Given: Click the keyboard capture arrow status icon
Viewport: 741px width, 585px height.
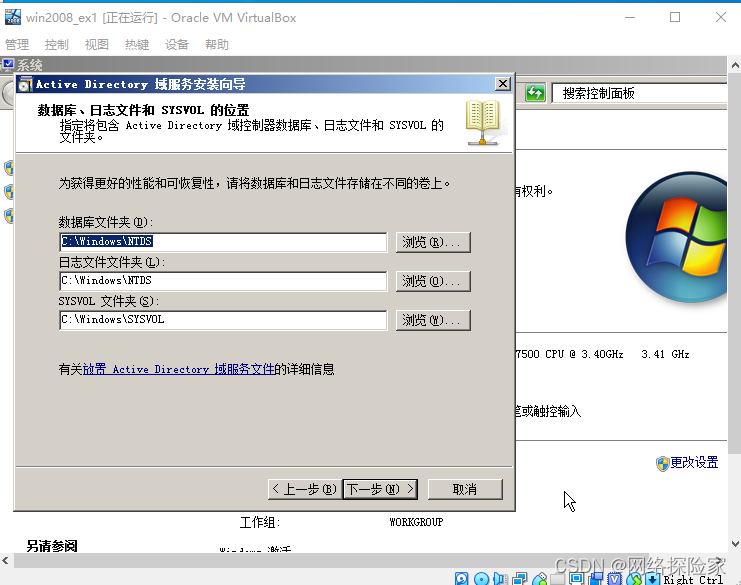Looking at the screenshot, I should tap(653, 579).
